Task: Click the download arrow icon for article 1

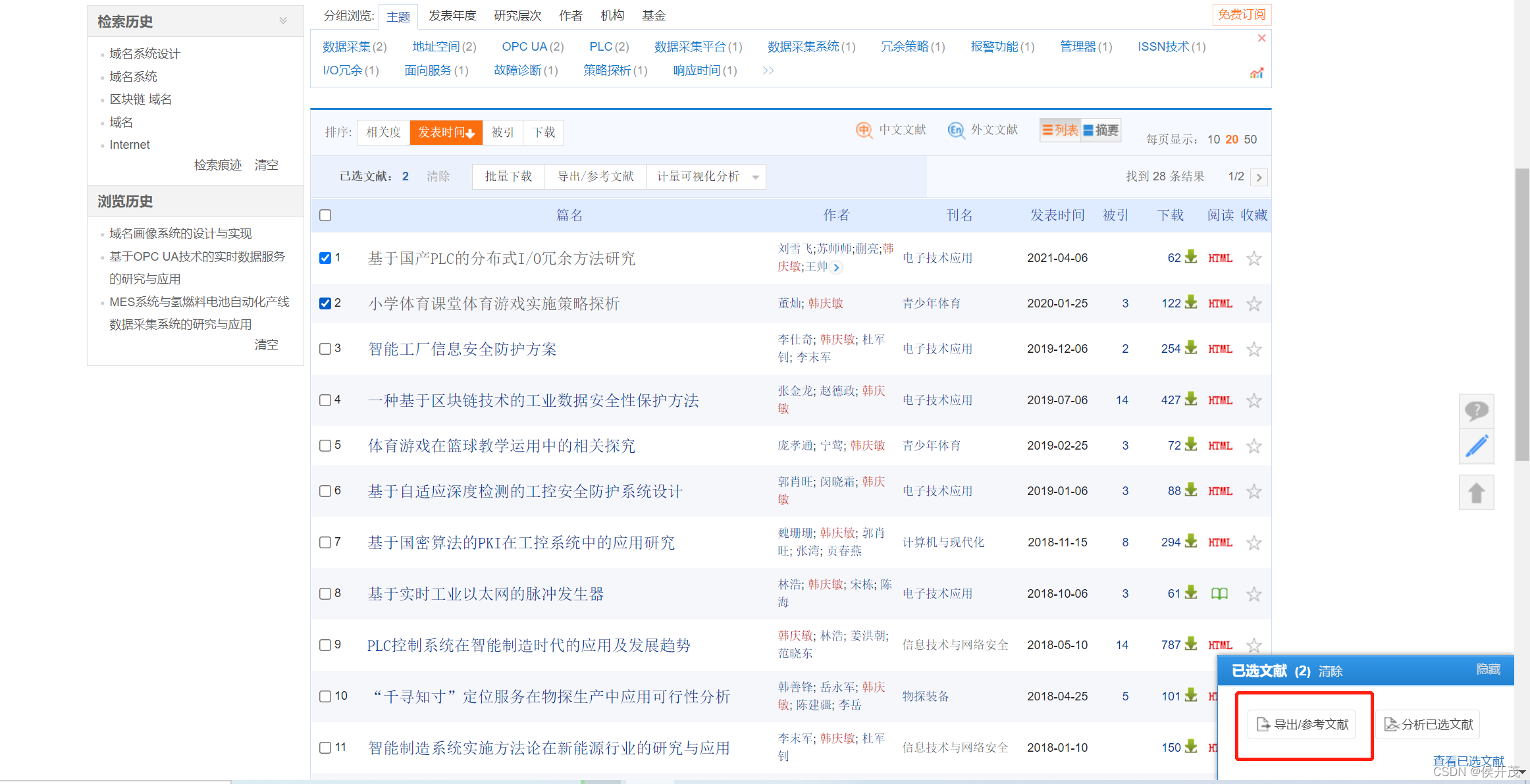Action: [1191, 257]
